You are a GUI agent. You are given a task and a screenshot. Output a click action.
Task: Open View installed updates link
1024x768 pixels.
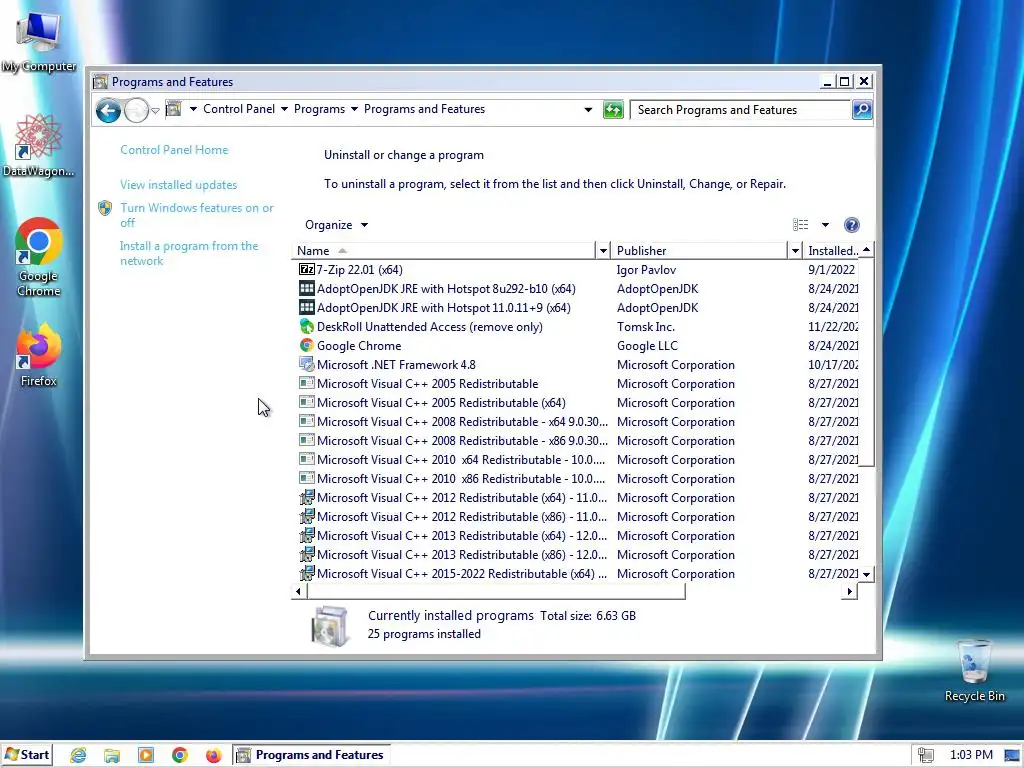tap(178, 185)
